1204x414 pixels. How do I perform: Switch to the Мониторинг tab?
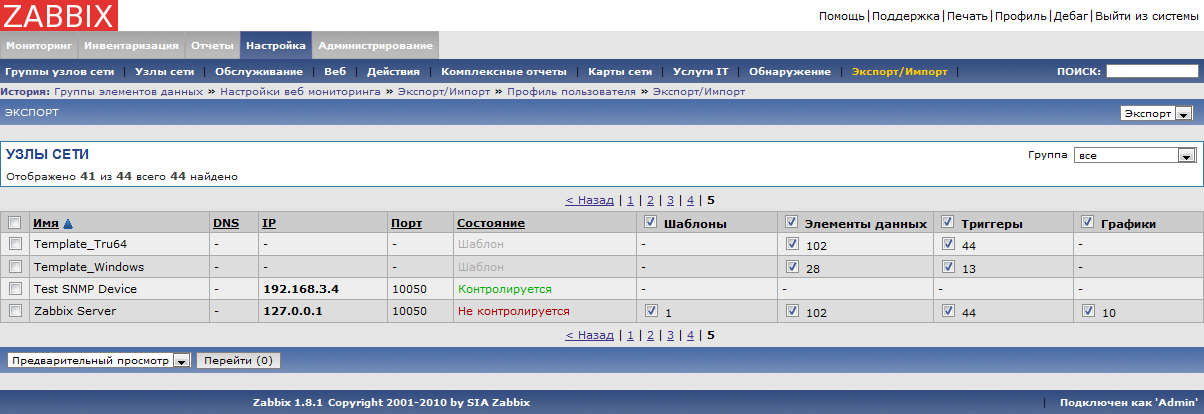(39, 46)
